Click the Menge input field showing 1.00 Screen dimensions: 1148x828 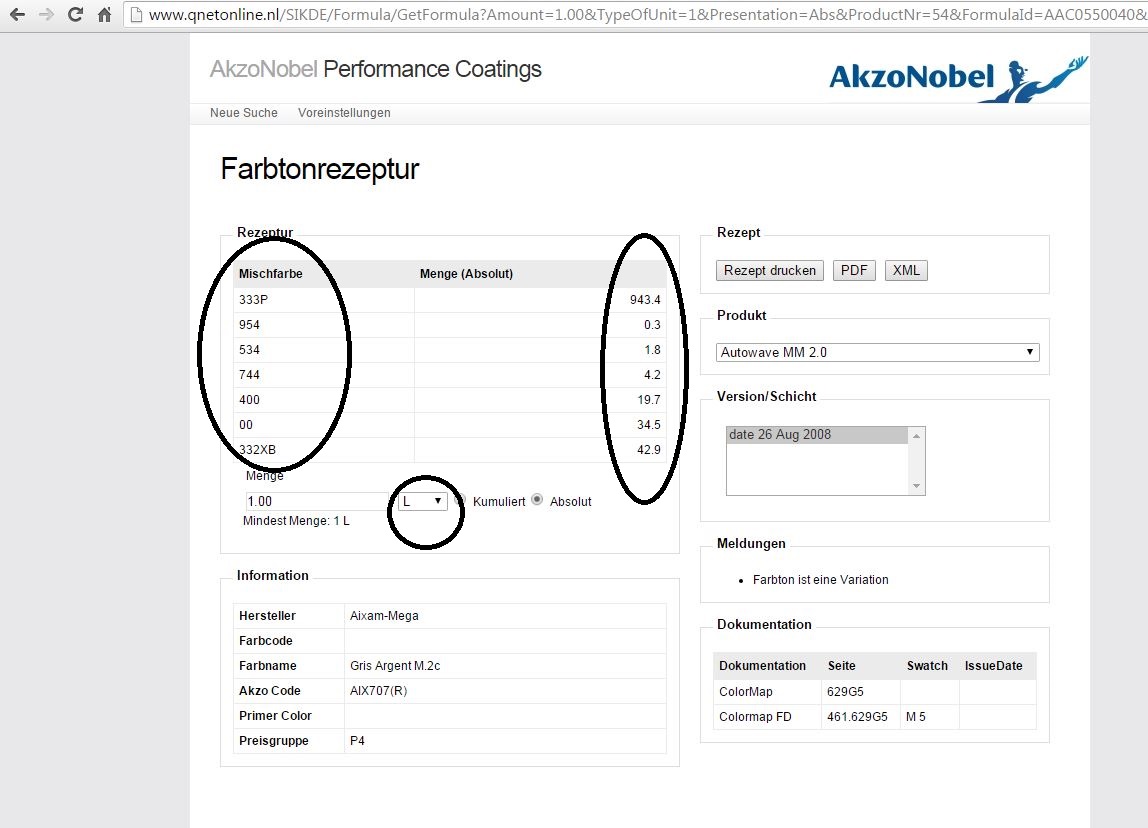pos(316,501)
